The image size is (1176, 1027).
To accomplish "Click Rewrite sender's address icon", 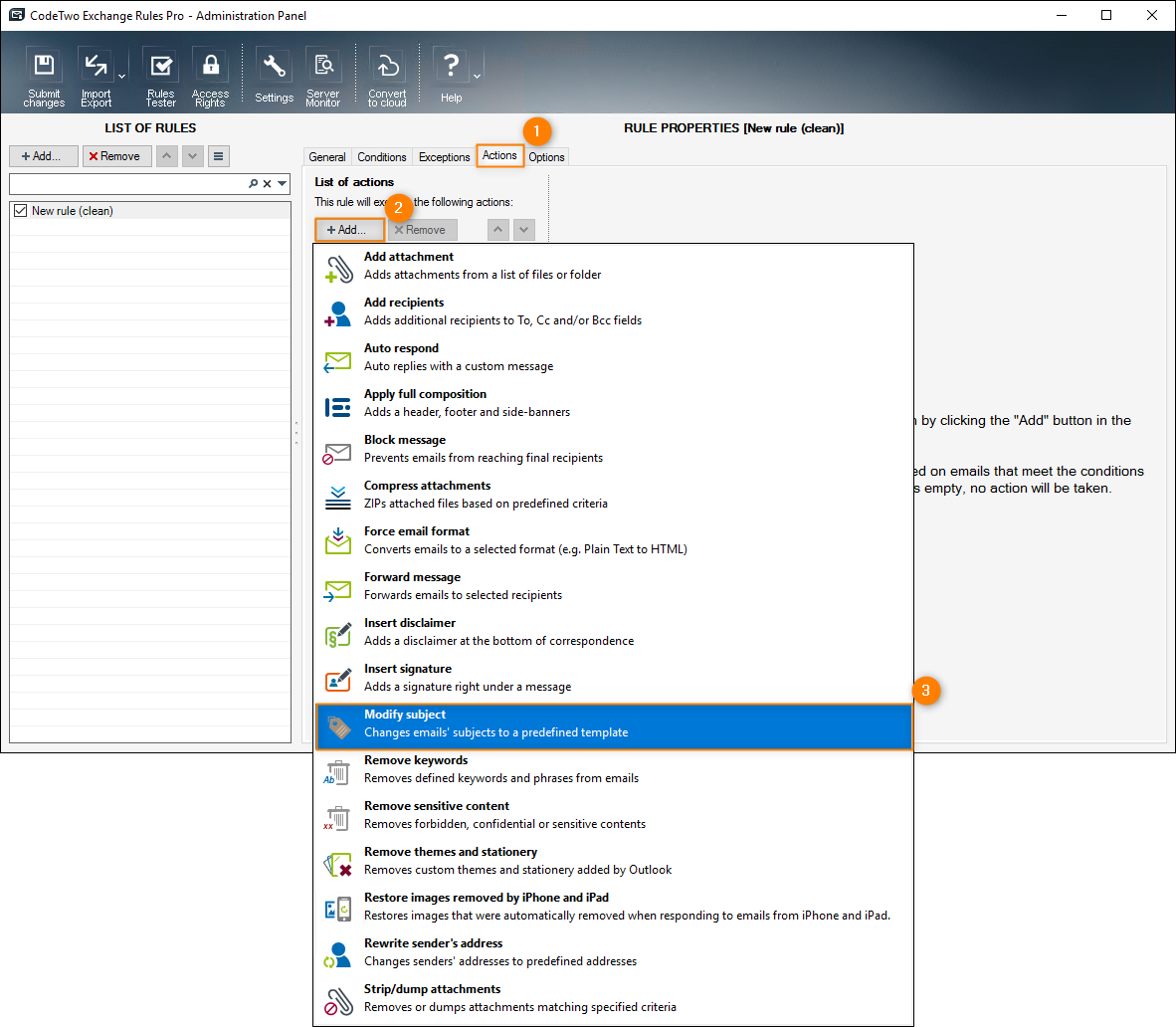I will click(x=337, y=955).
